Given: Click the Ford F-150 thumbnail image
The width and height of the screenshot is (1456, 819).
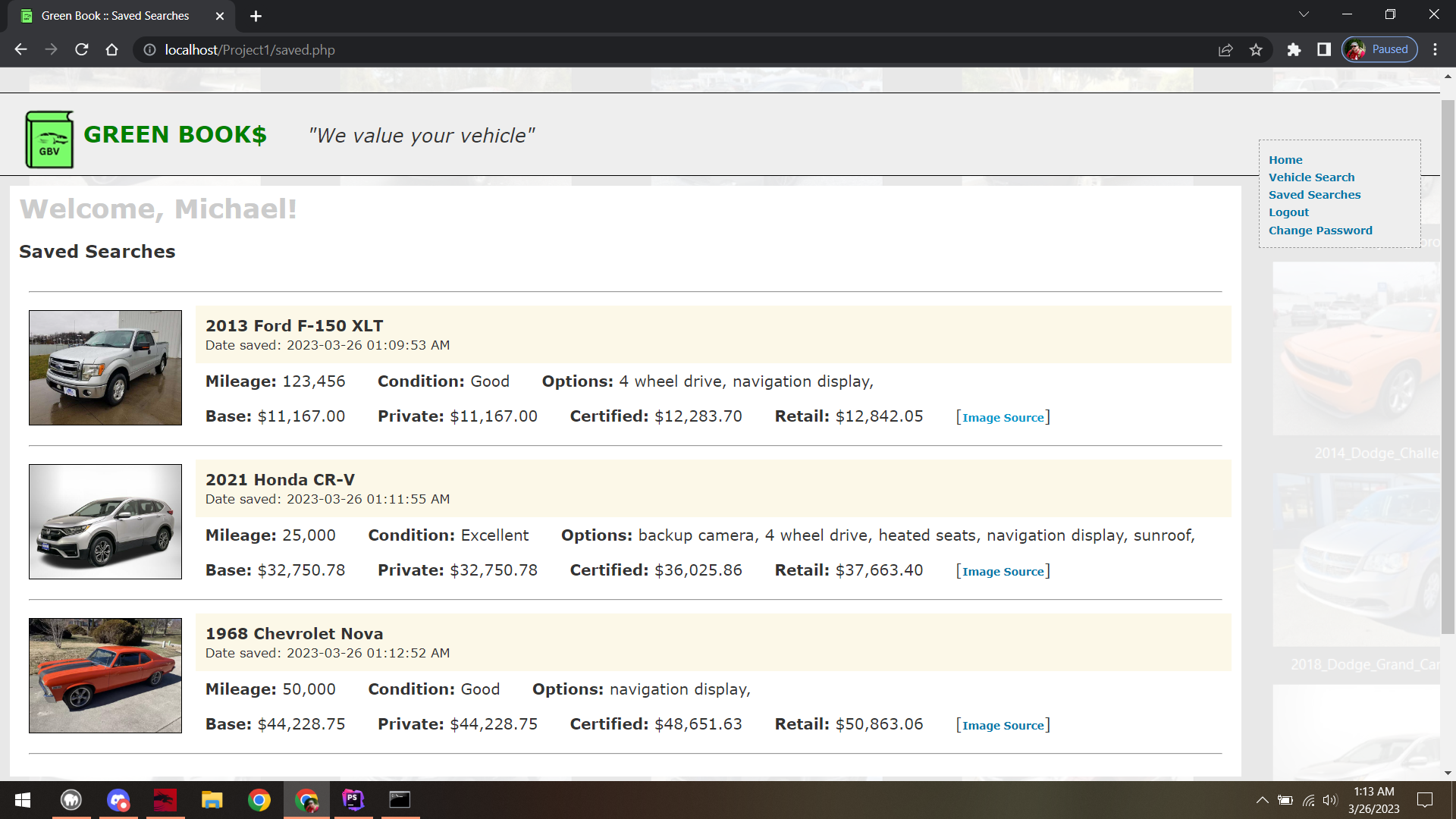Looking at the screenshot, I should [x=105, y=368].
